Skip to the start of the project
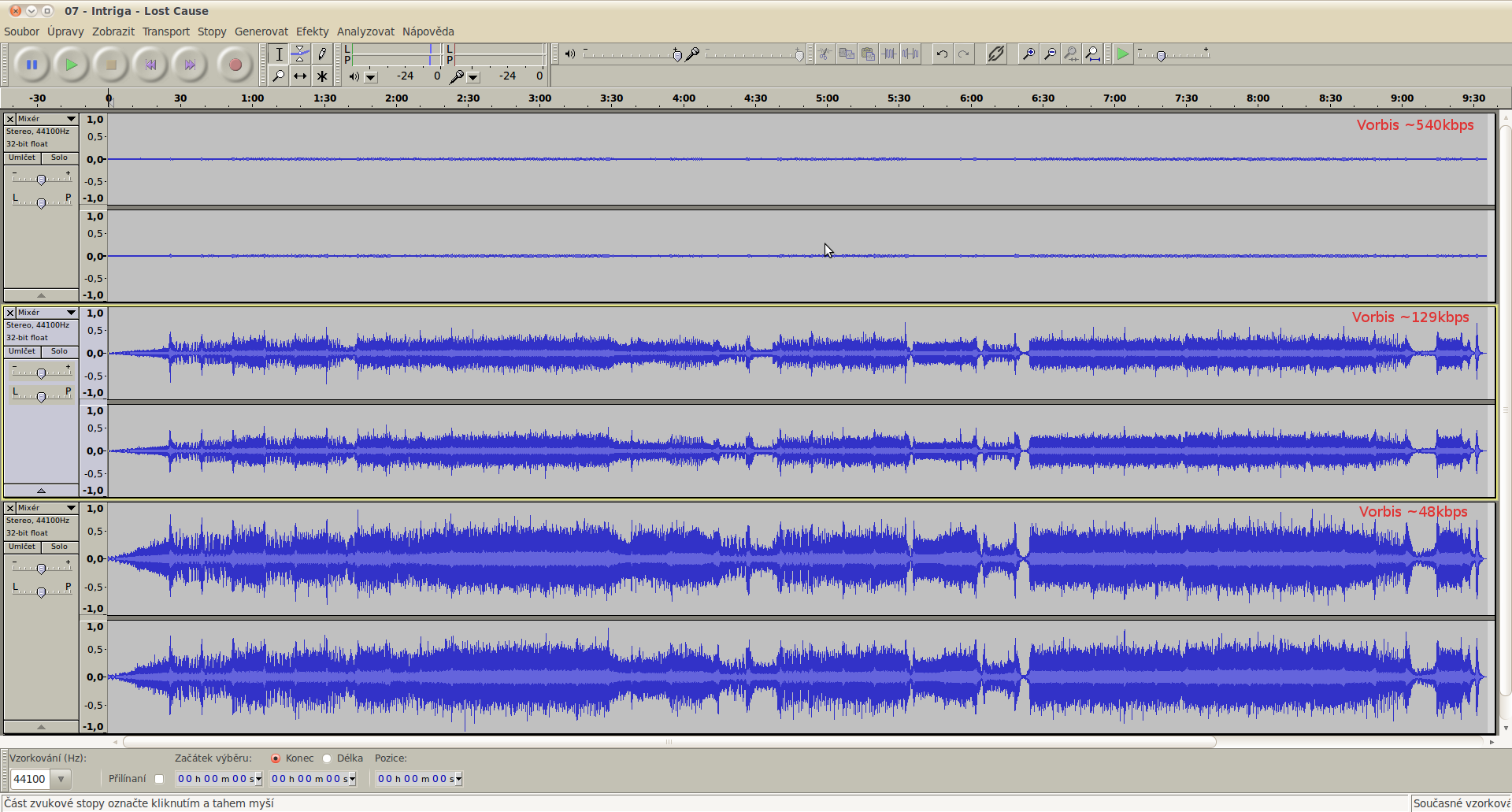Image resolution: width=1512 pixels, height=812 pixels. point(150,65)
